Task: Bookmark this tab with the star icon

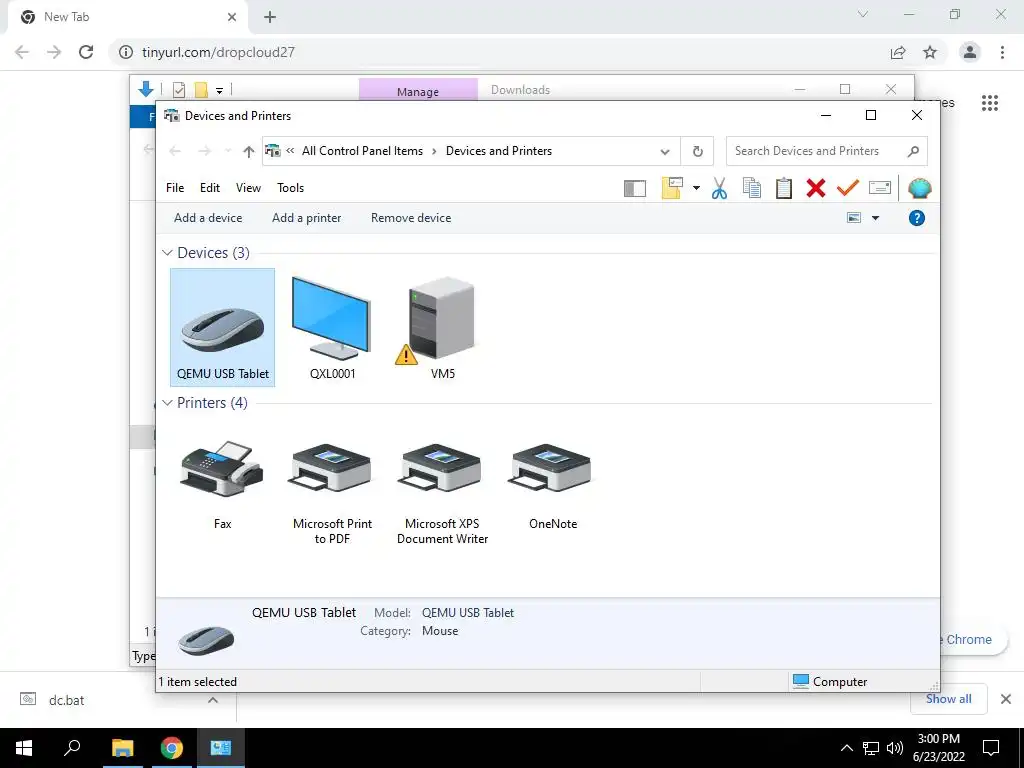Action: [x=930, y=52]
